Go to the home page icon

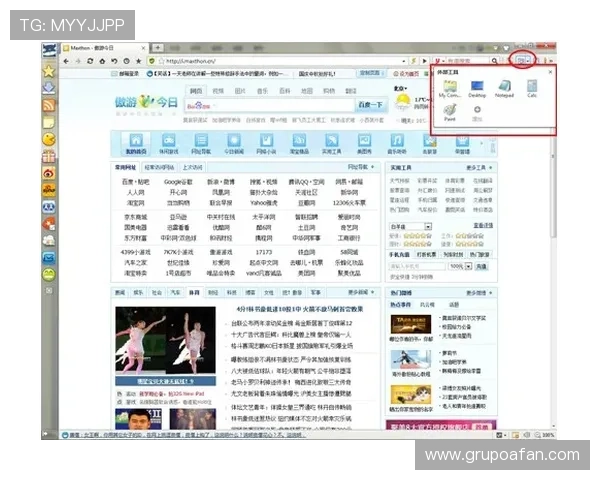click(102, 61)
